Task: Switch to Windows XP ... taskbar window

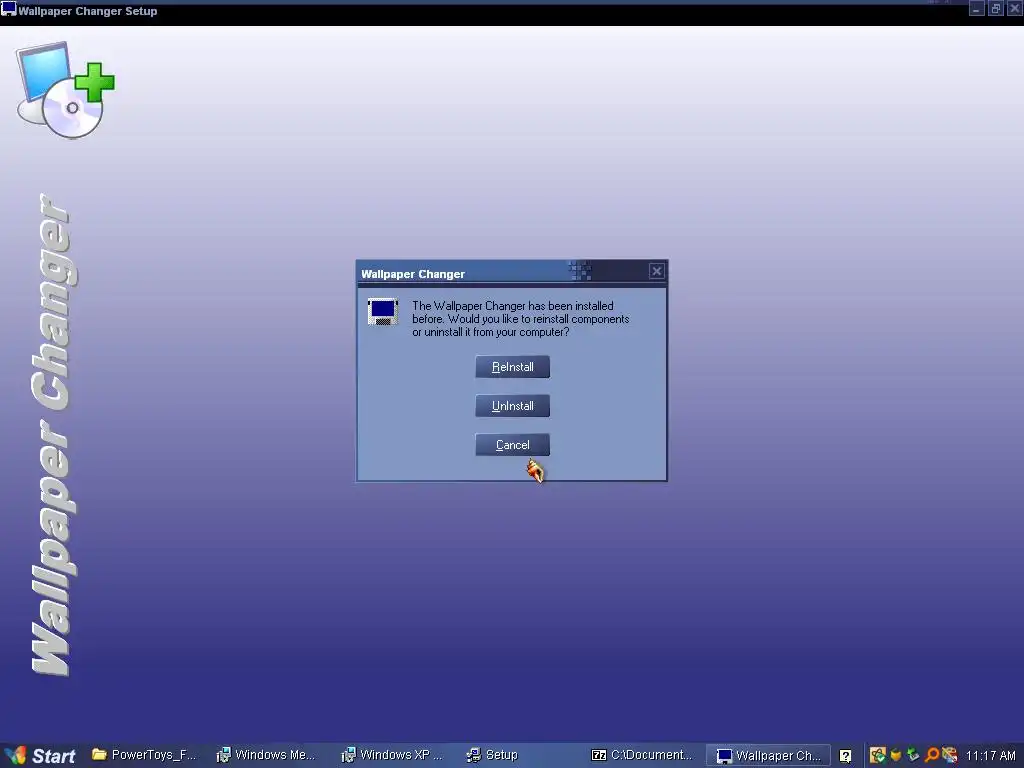Action: 392,755
